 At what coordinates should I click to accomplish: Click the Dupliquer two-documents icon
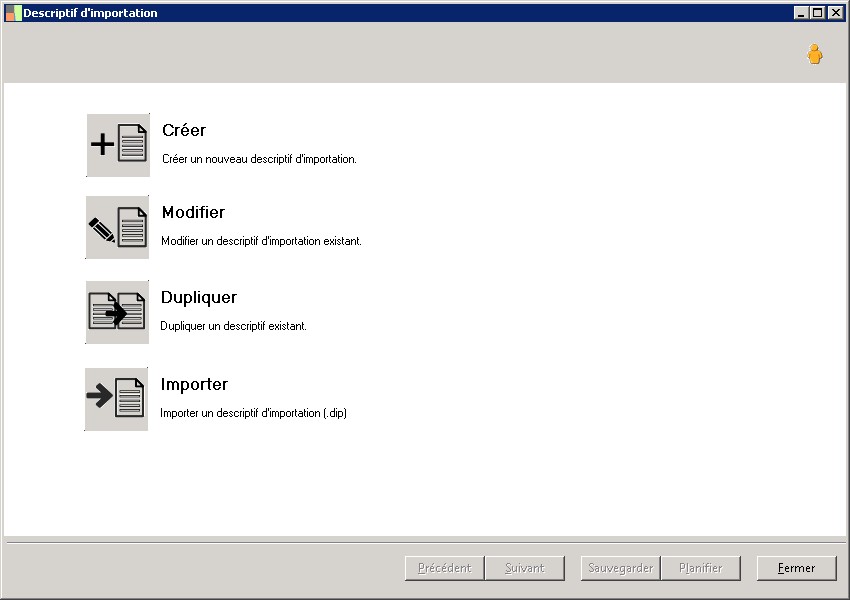pyautogui.click(x=117, y=312)
